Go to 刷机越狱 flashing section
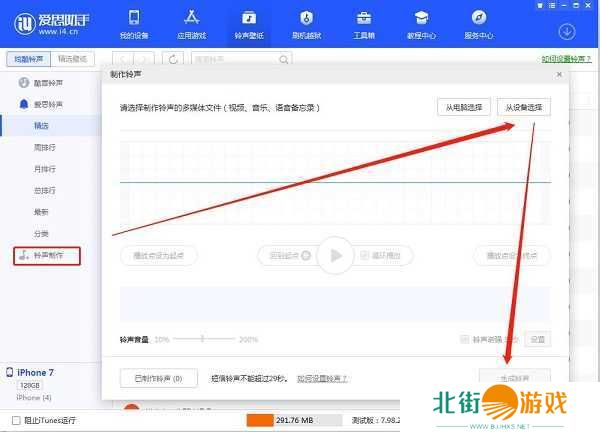Viewport: 600px width, 432px height. point(305,24)
